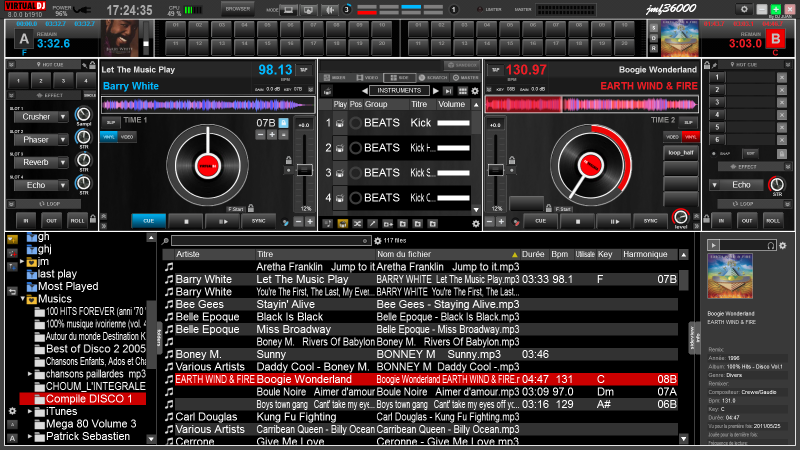Click browser options gear beside 117 files
Image resolution: width=800 pixels, height=450 pixels.
[378, 241]
